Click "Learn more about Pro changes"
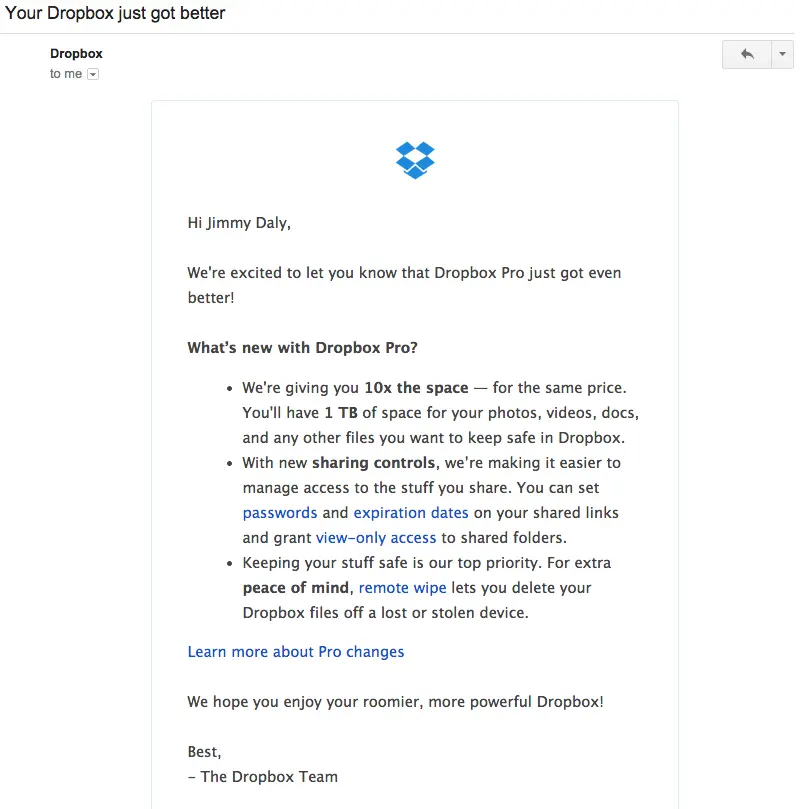 [295, 651]
